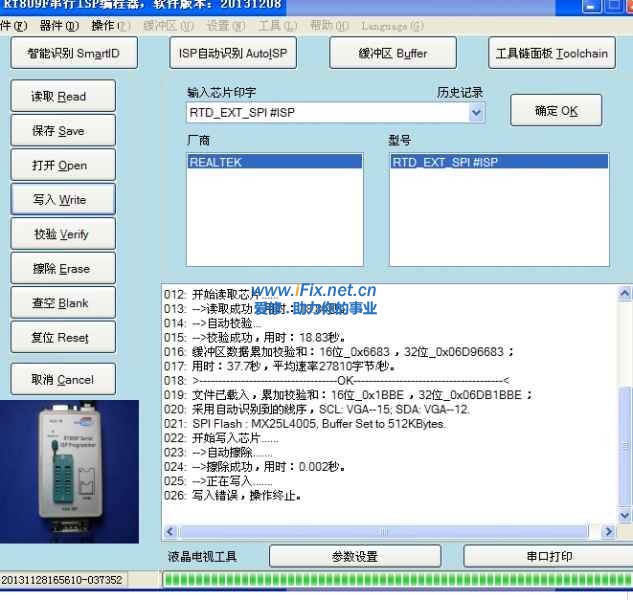Screen dimensions: 633x600
Task: Click log line 015 校验成功 18.83秒
Action: [254, 338]
